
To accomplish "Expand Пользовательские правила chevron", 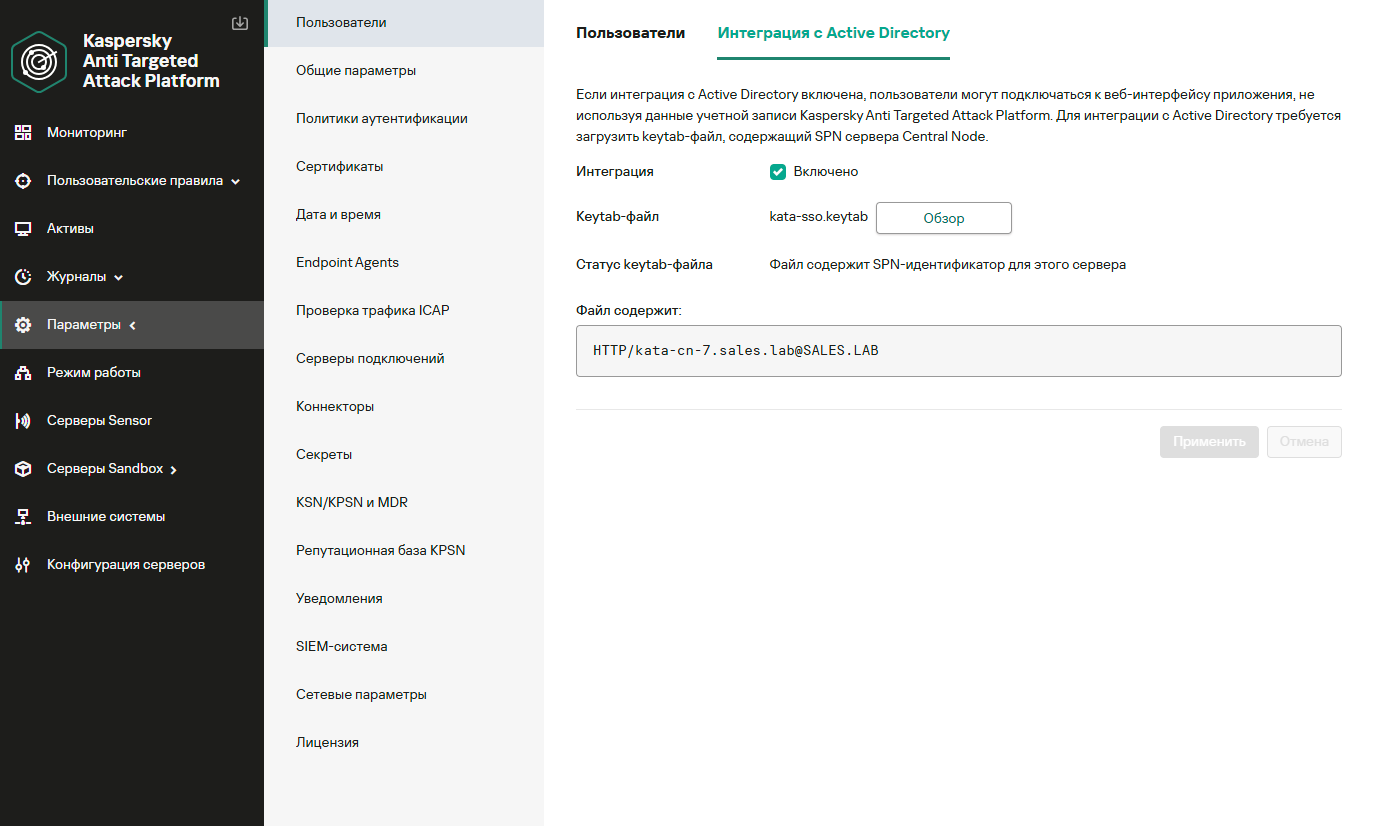I will pyautogui.click(x=236, y=182).
